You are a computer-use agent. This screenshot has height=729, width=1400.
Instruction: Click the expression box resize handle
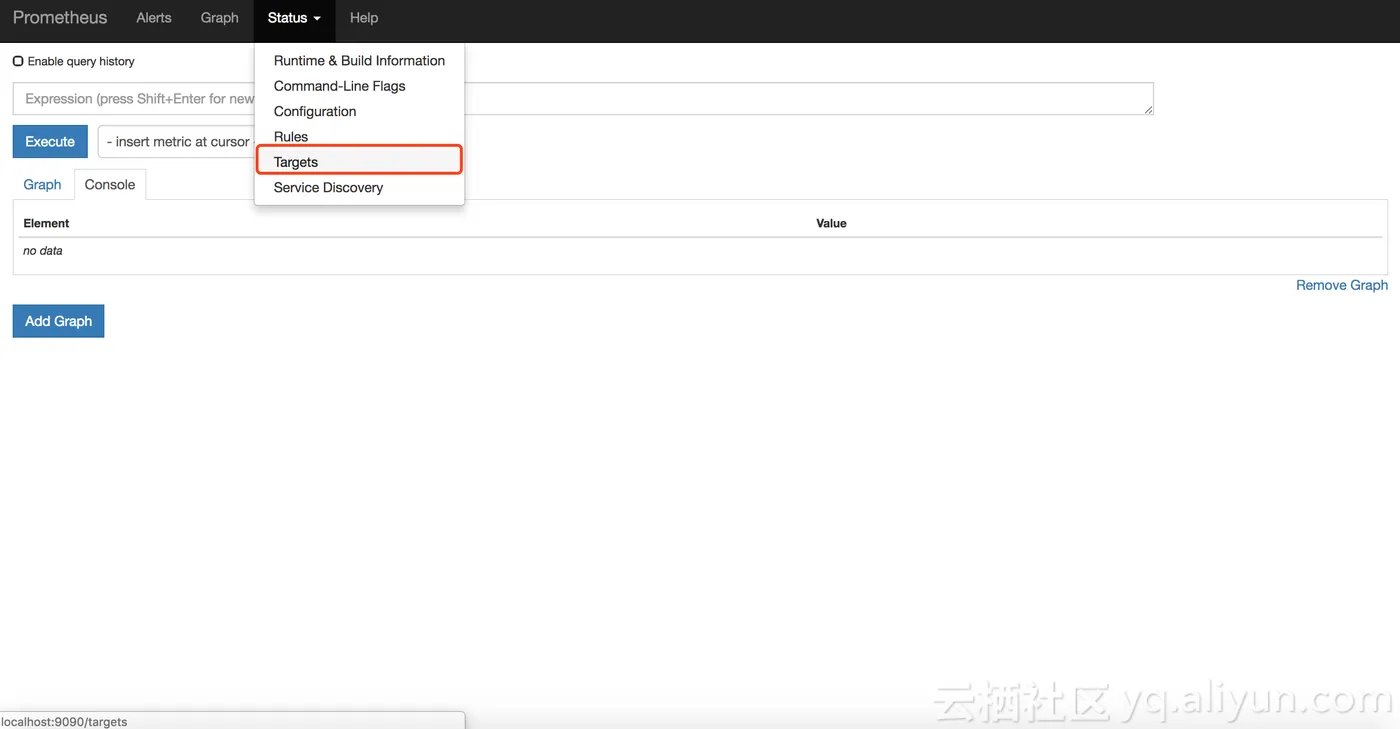tap(1148, 110)
